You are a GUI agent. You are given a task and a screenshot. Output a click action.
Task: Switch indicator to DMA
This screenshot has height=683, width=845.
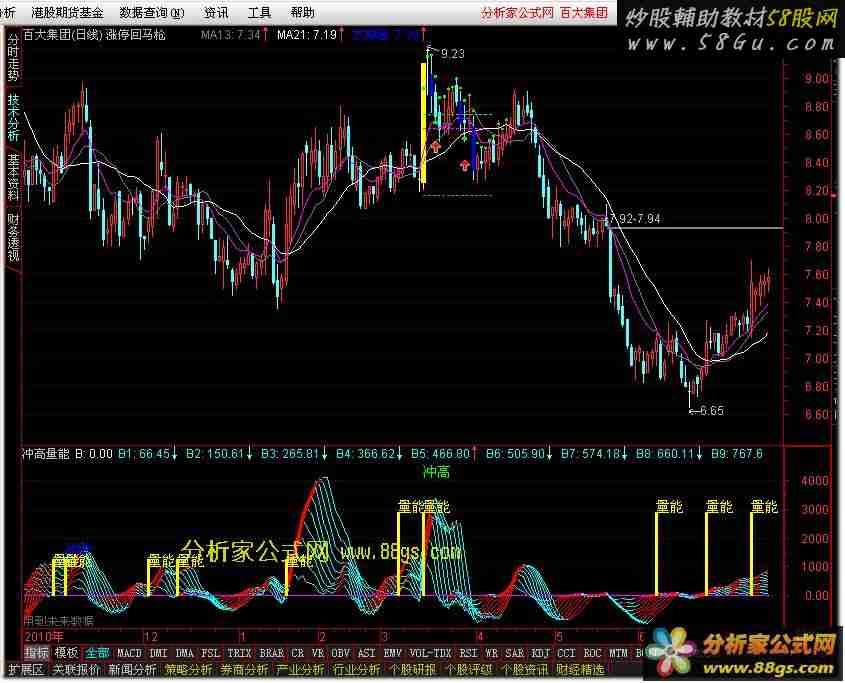184,653
